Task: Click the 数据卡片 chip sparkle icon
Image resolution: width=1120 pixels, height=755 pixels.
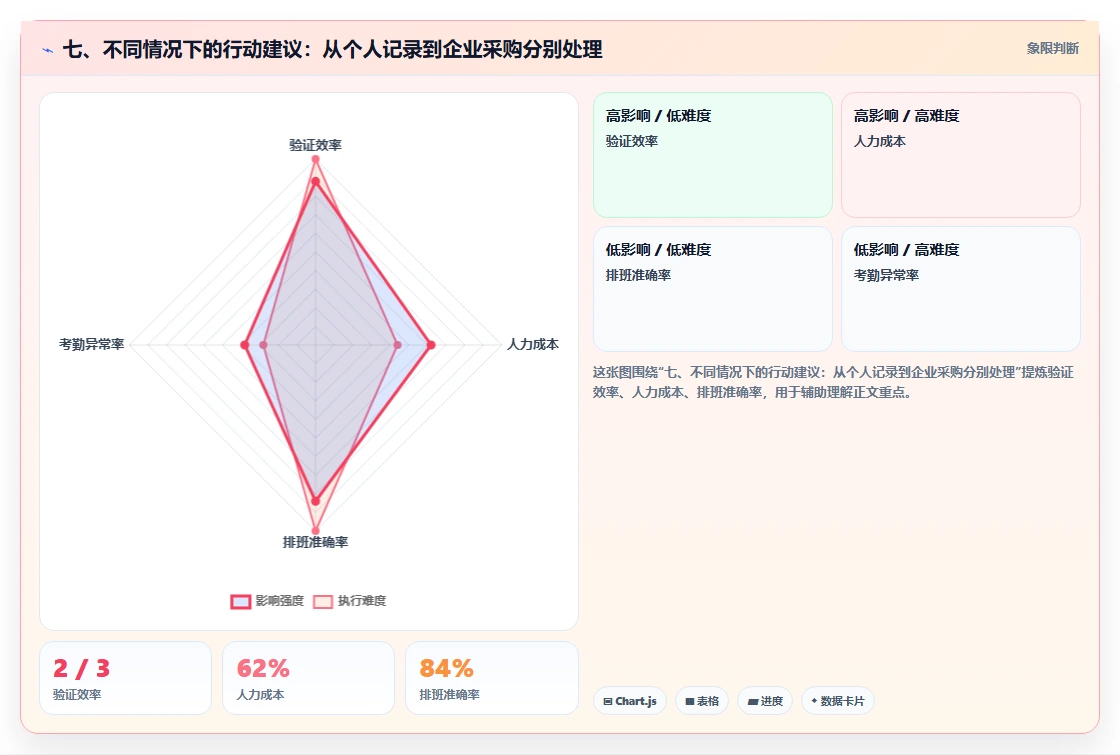Action: click(814, 701)
